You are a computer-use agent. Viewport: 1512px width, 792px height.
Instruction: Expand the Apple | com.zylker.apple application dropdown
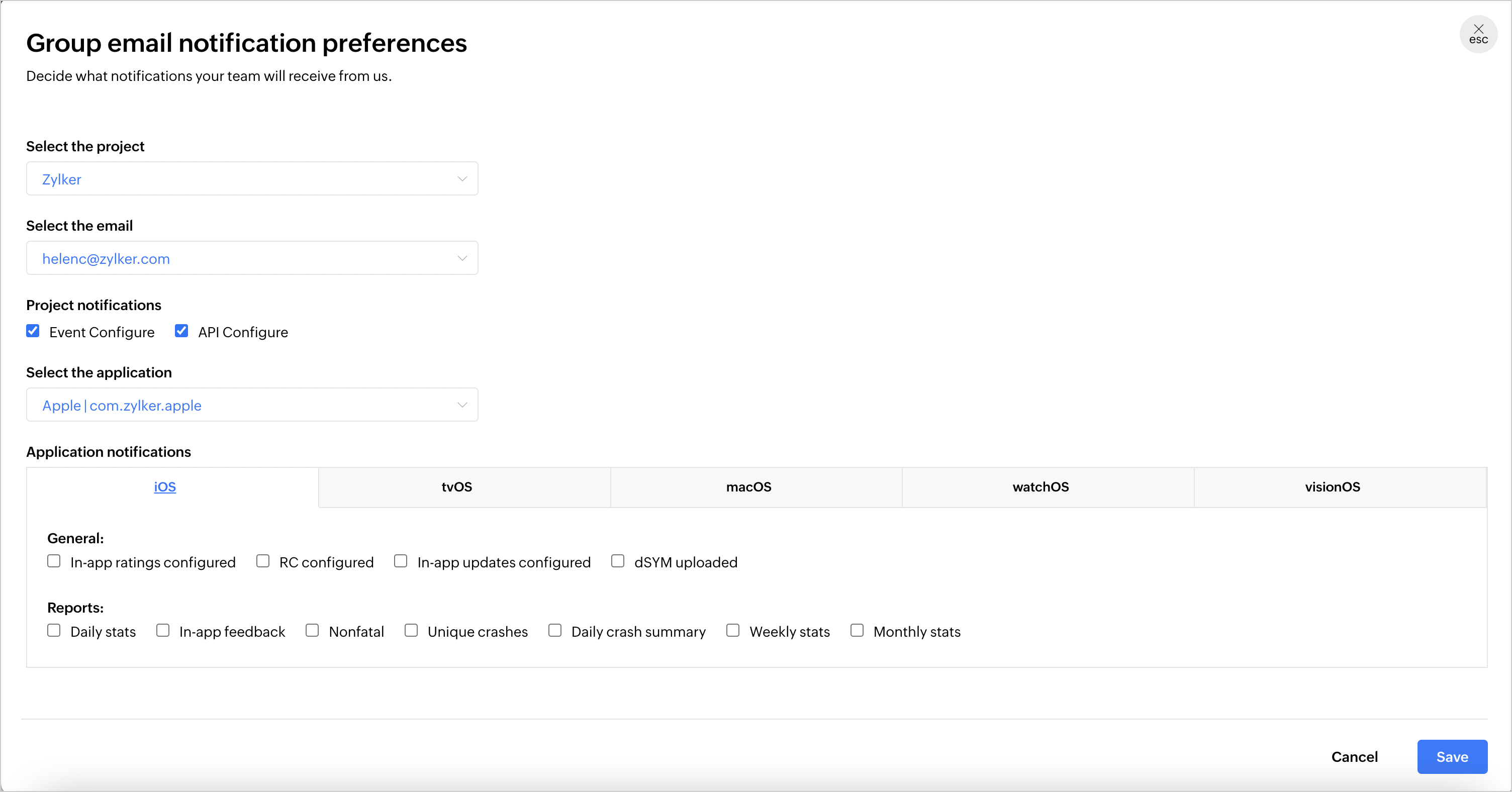(252, 405)
